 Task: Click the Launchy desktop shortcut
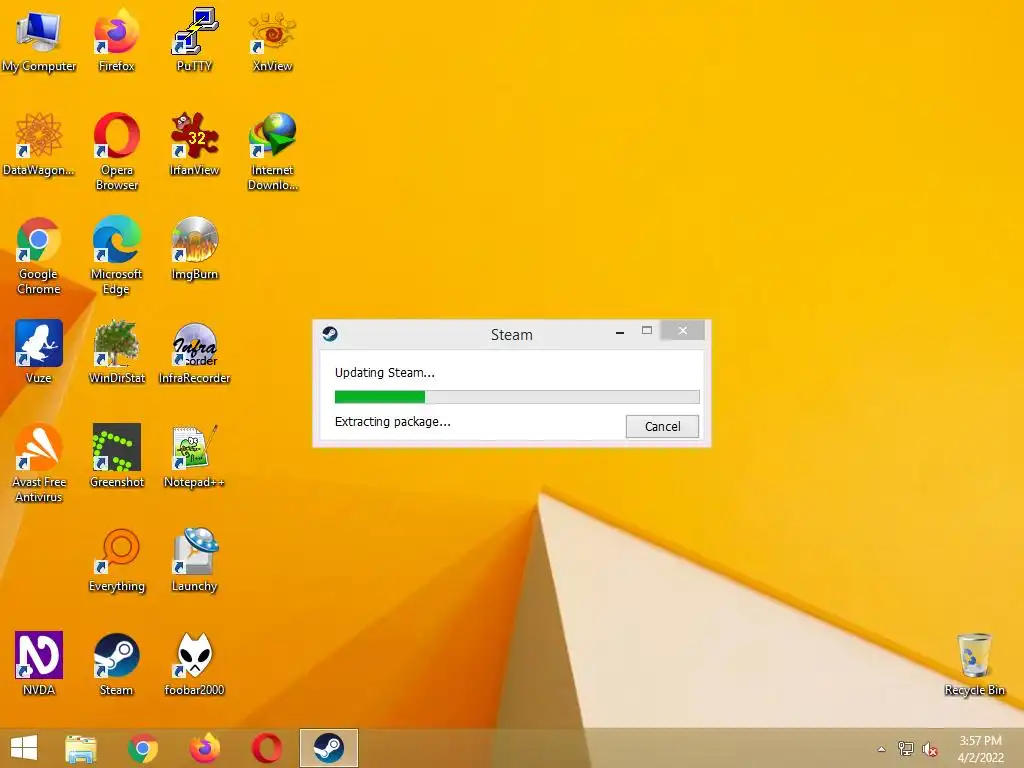(194, 560)
